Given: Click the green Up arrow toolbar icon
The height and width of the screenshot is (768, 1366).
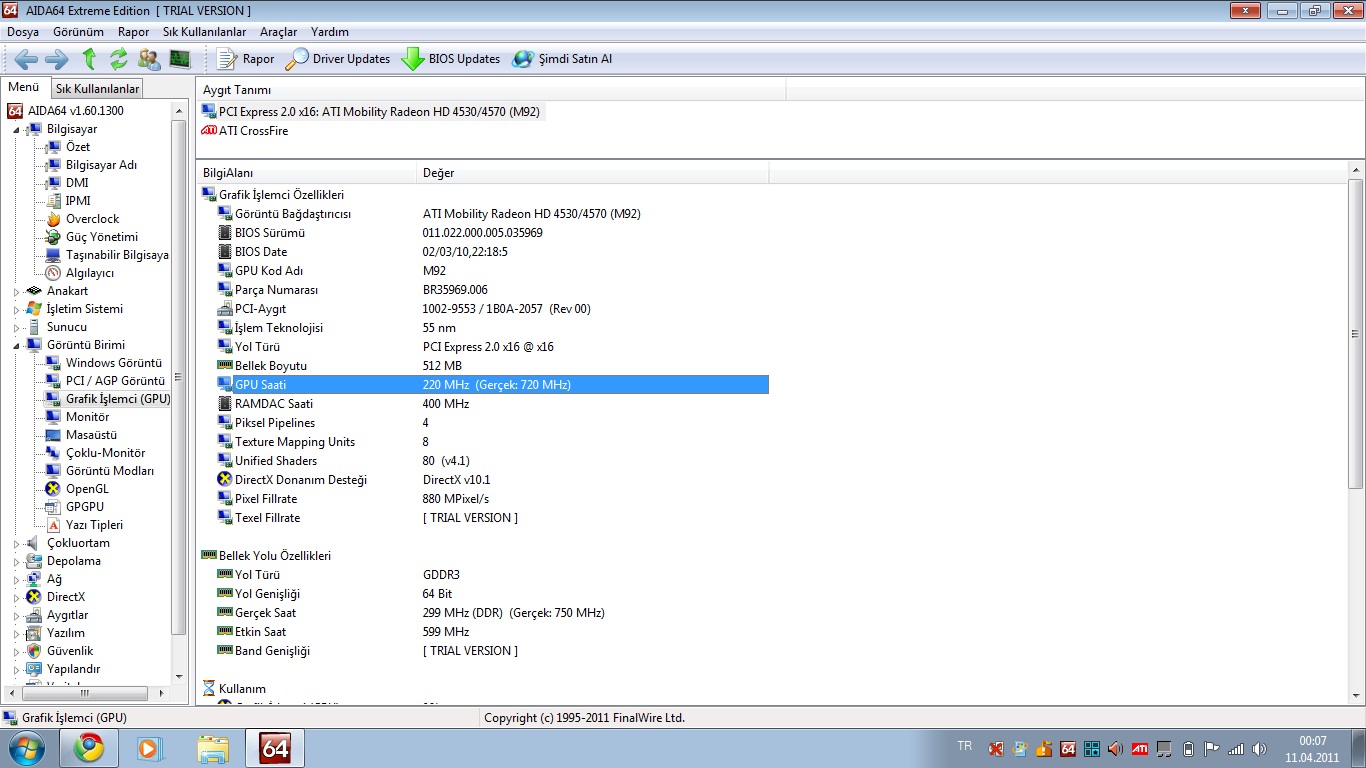Looking at the screenshot, I should point(89,59).
